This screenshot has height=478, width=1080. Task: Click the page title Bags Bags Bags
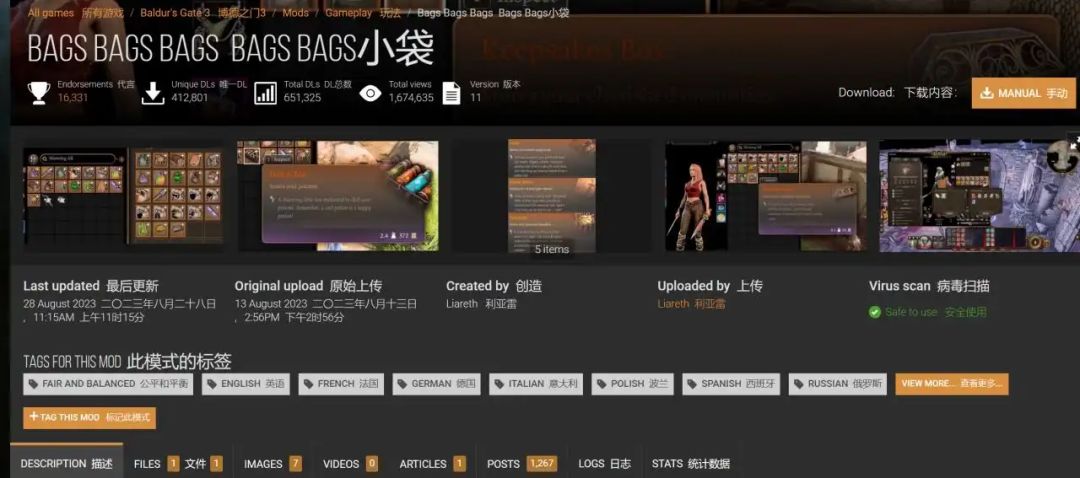[231, 50]
